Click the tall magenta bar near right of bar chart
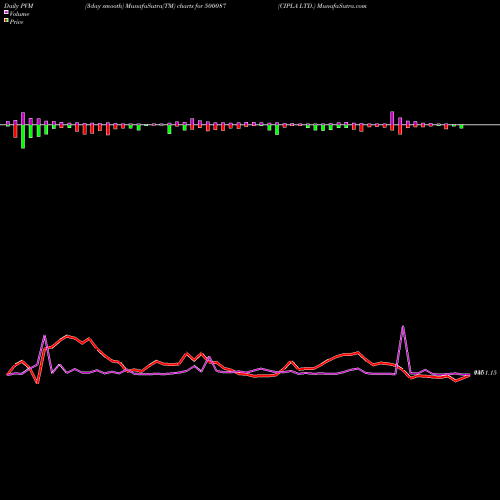The image size is (500, 500). click(392, 118)
